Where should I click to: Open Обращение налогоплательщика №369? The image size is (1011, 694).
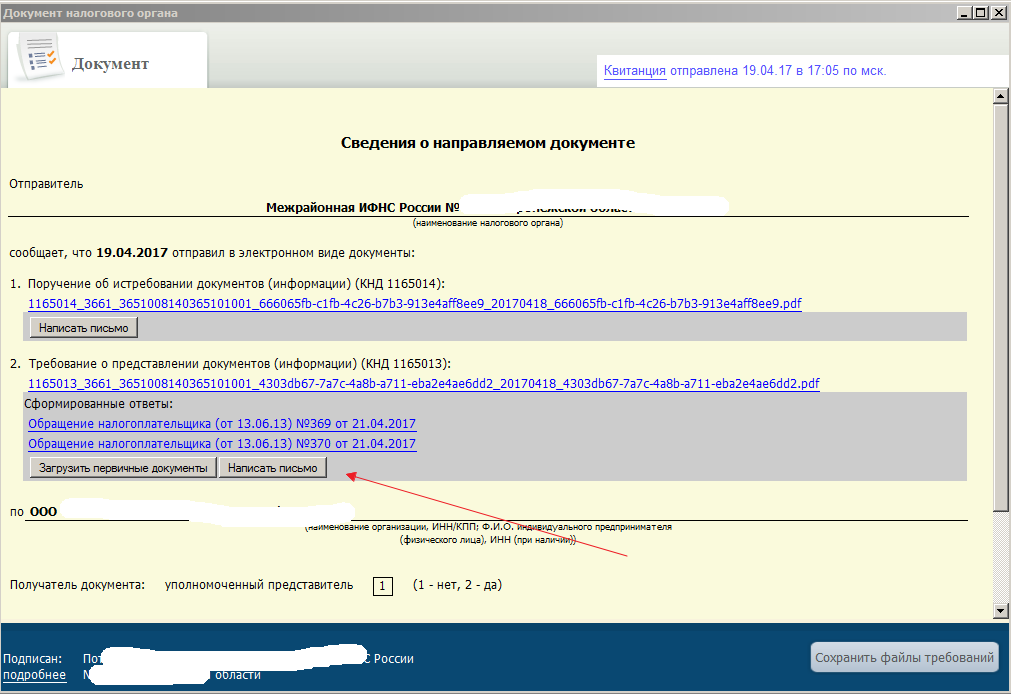pos(222,424)
